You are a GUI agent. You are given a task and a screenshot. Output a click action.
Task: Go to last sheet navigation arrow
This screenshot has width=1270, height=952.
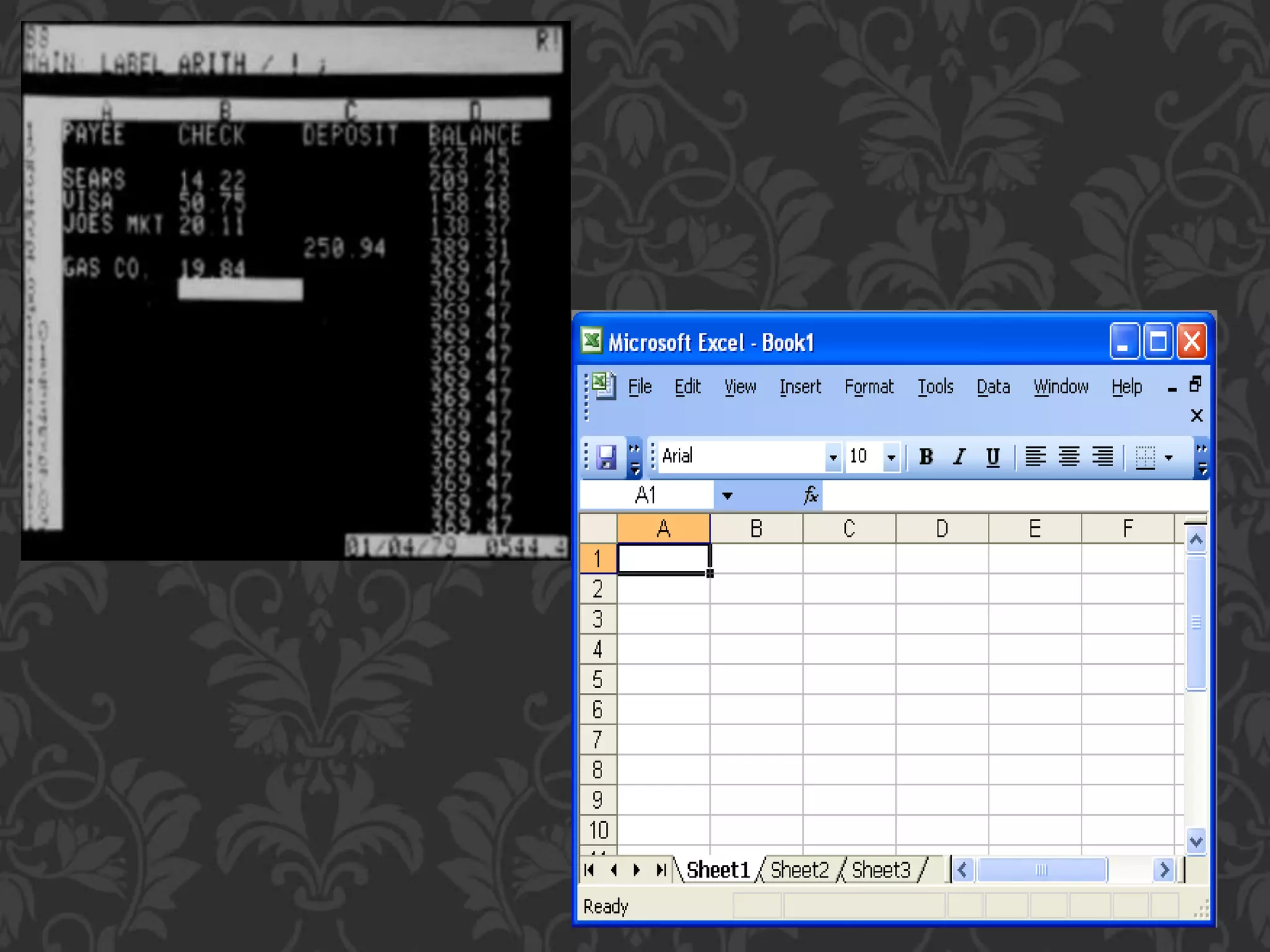click(661, 870)
